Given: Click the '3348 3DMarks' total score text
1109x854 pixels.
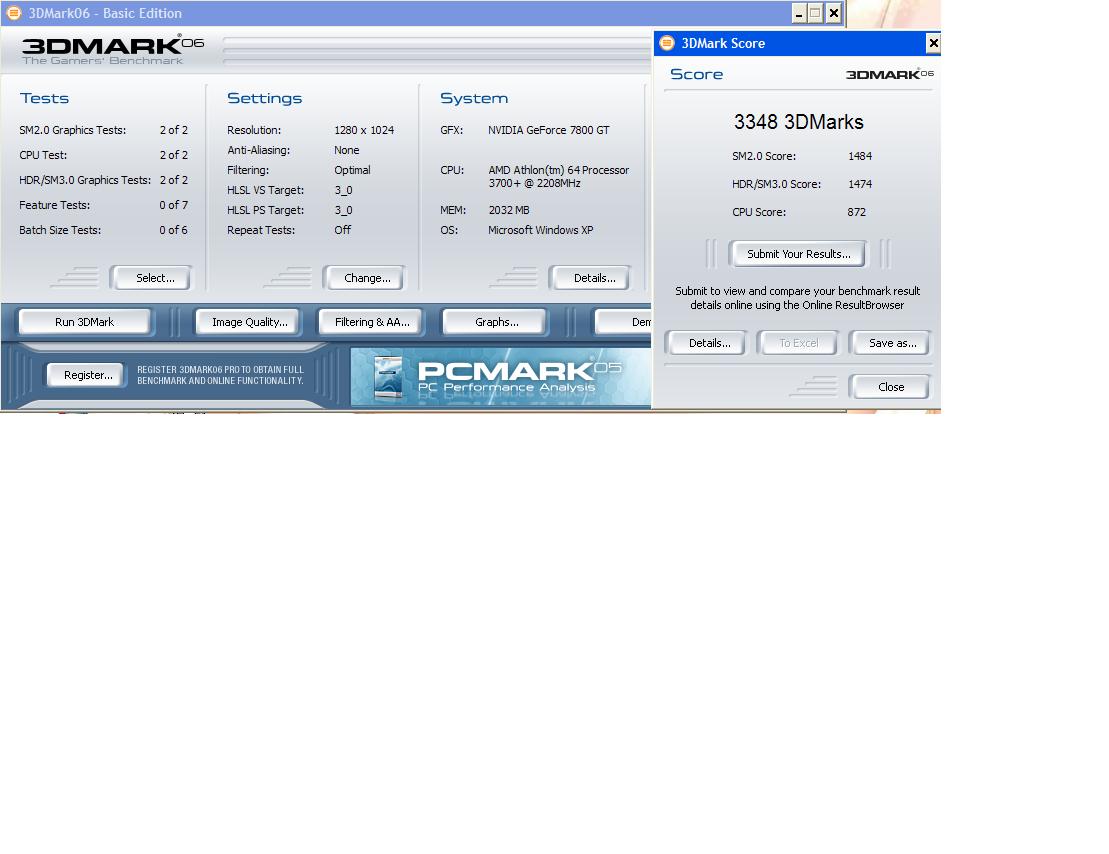Looking at the screenshot, I should (x=799, y=122).
